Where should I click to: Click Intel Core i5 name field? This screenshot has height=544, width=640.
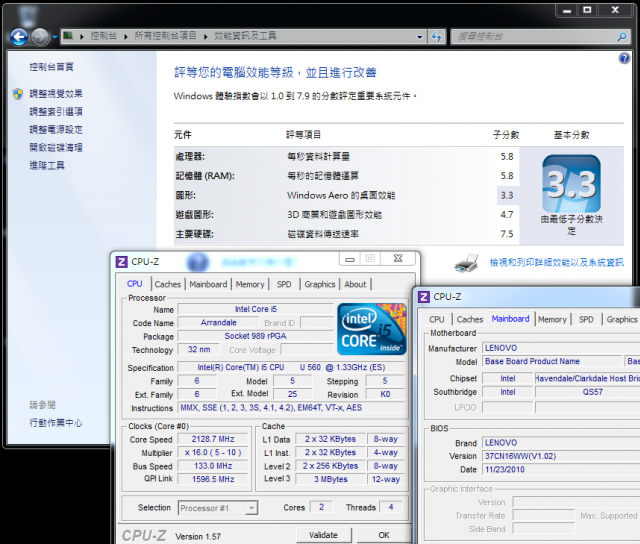(x=256, y=309)
